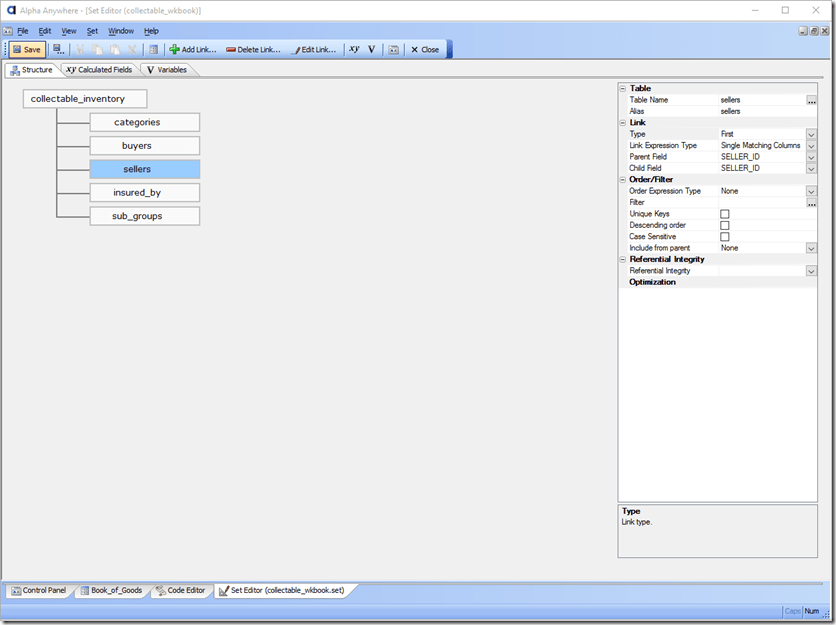Click the V variables toolbar icon

[x=372, y=49]
